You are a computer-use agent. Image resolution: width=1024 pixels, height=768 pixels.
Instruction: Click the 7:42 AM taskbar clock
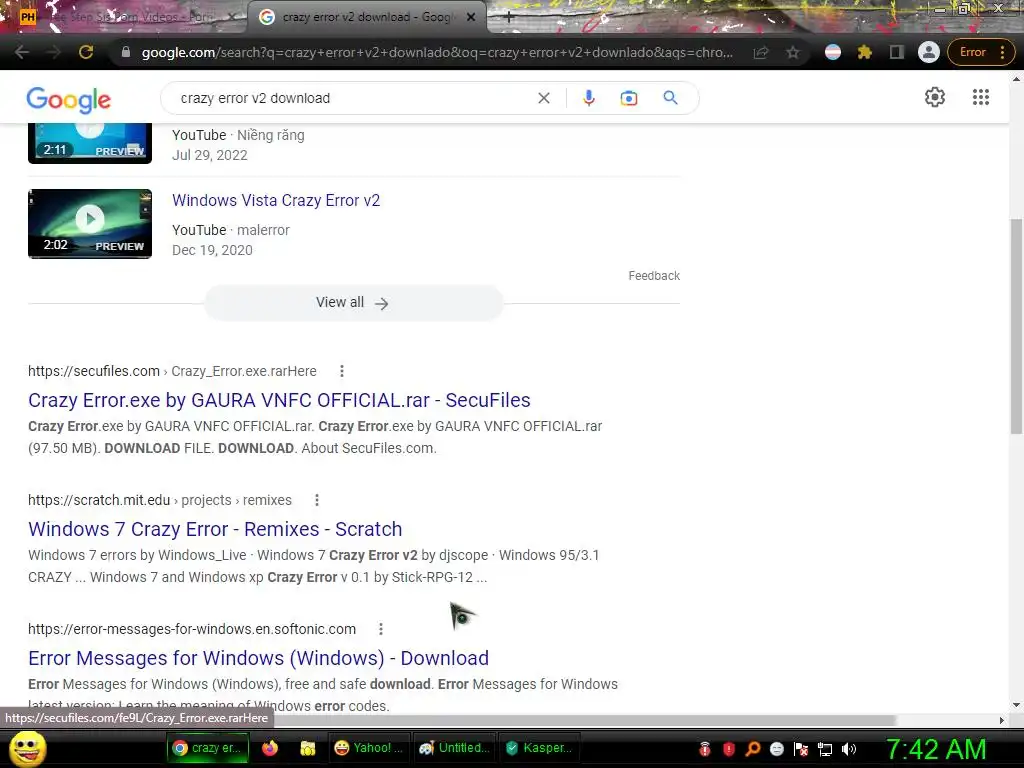coord(936,749)
